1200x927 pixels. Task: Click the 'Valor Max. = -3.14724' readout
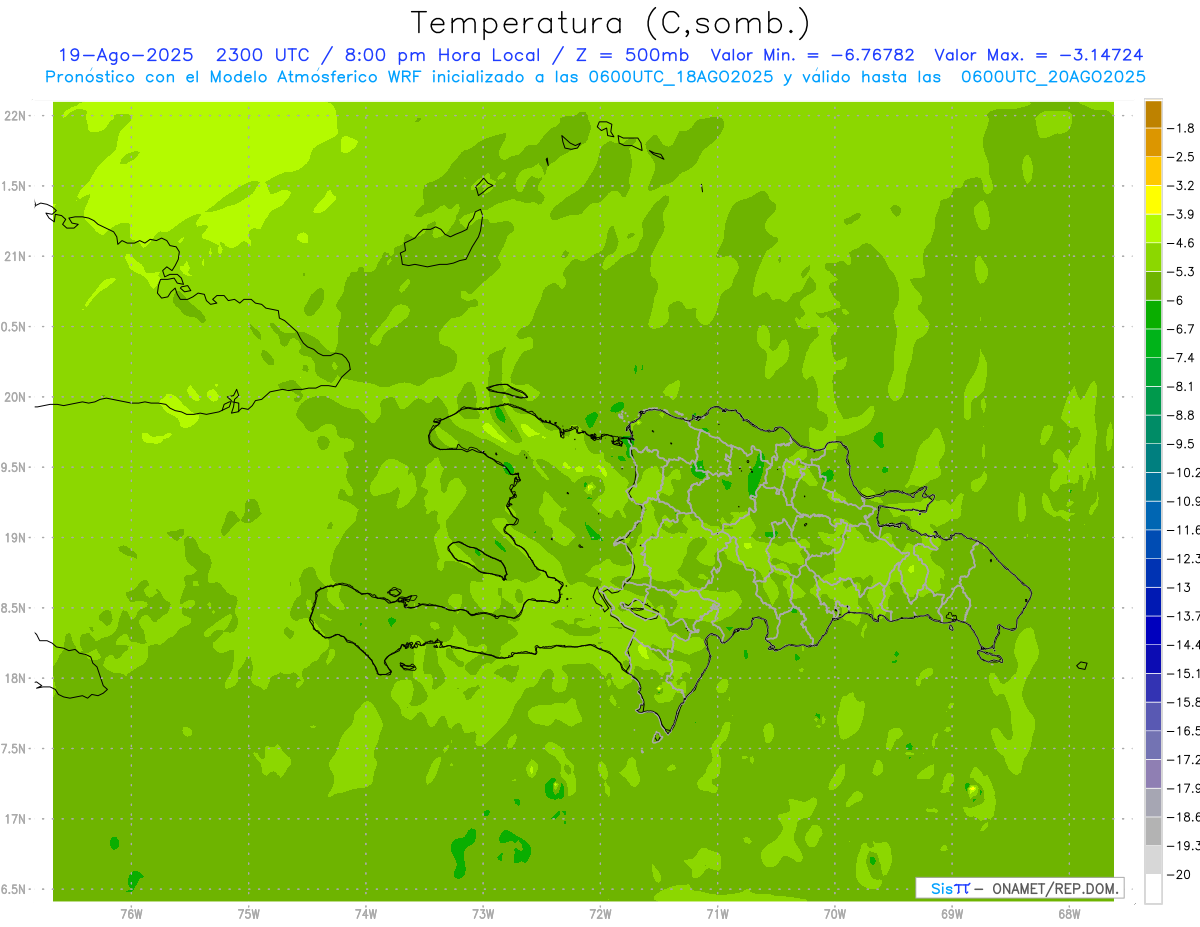pyautogui.click(x=1038, y=55)
